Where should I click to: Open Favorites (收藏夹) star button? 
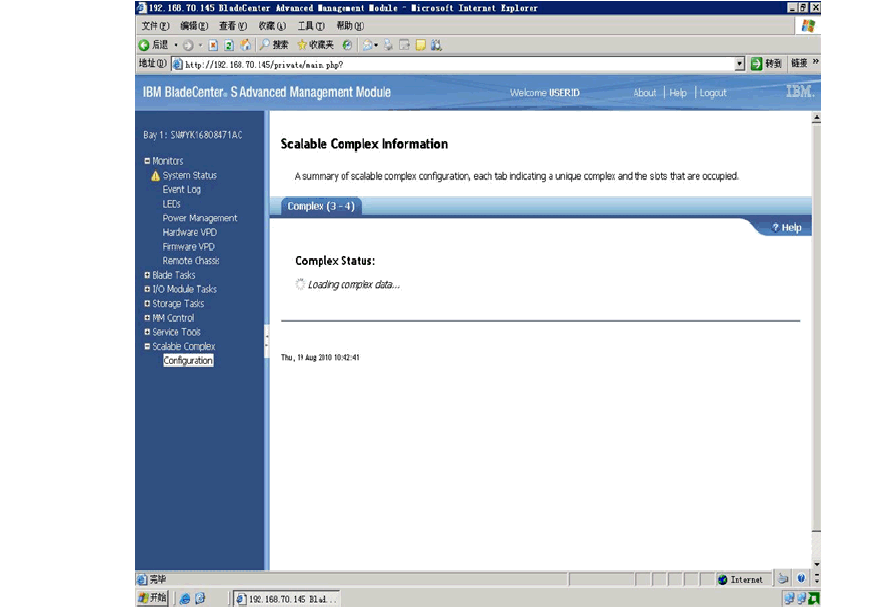point(316,45)
